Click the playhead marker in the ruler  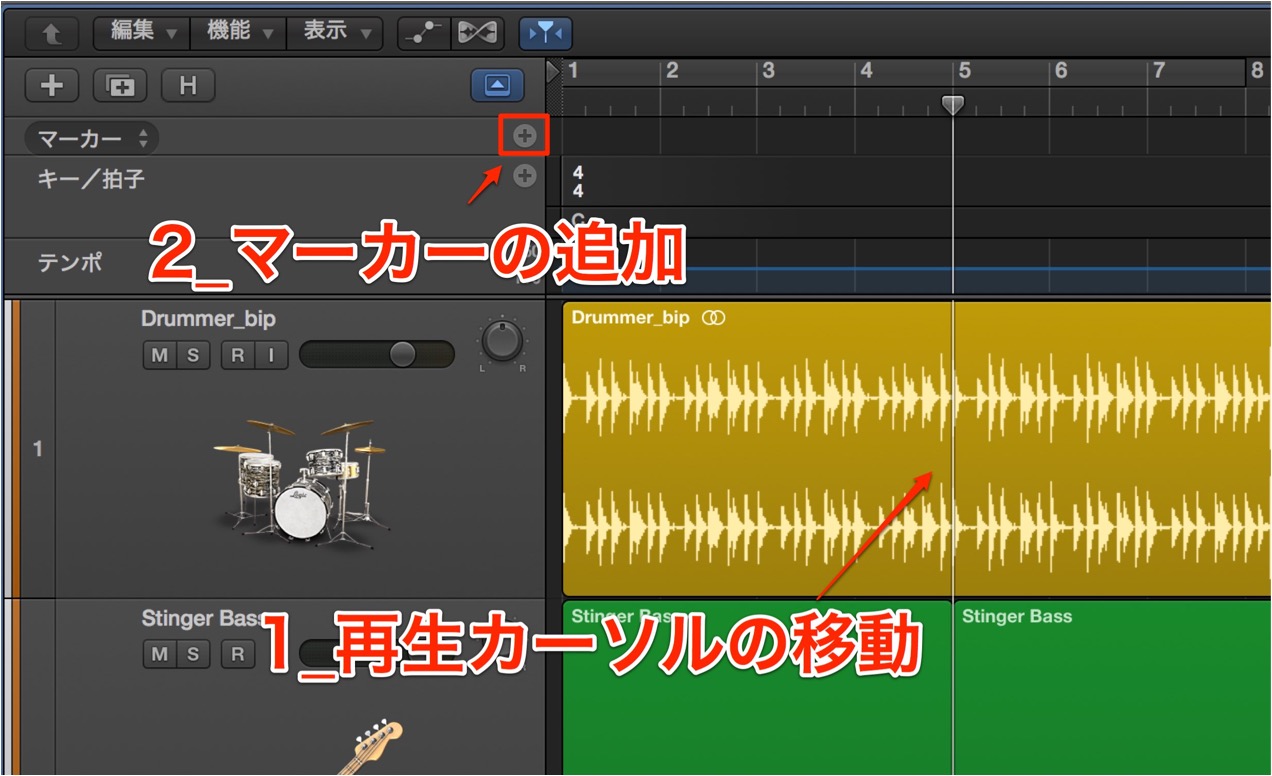tap(953, 104)
